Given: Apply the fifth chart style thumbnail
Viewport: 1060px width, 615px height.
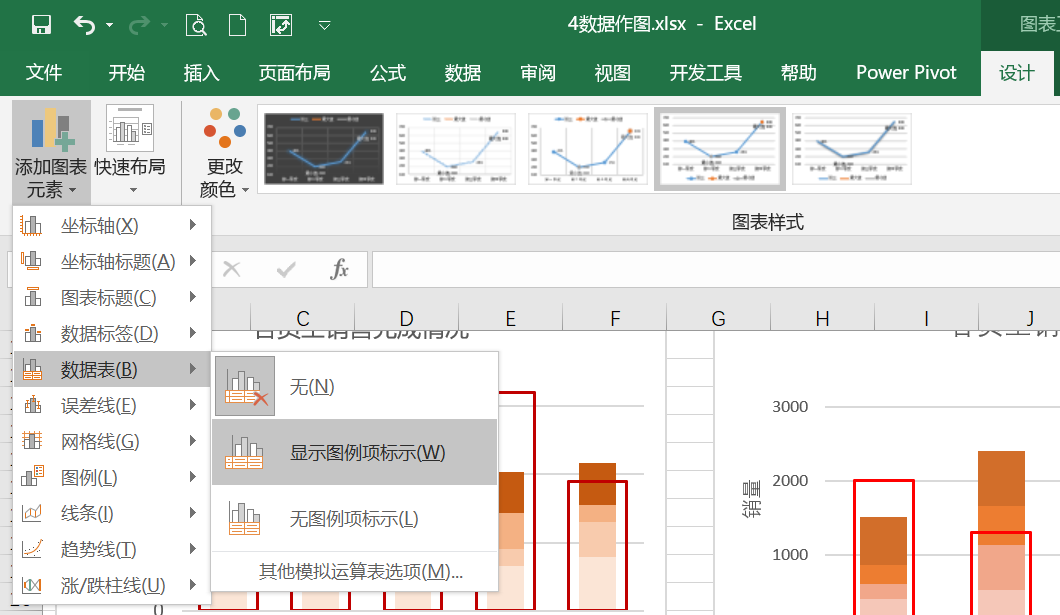Looking at the screenshot, I should point(852,149).
